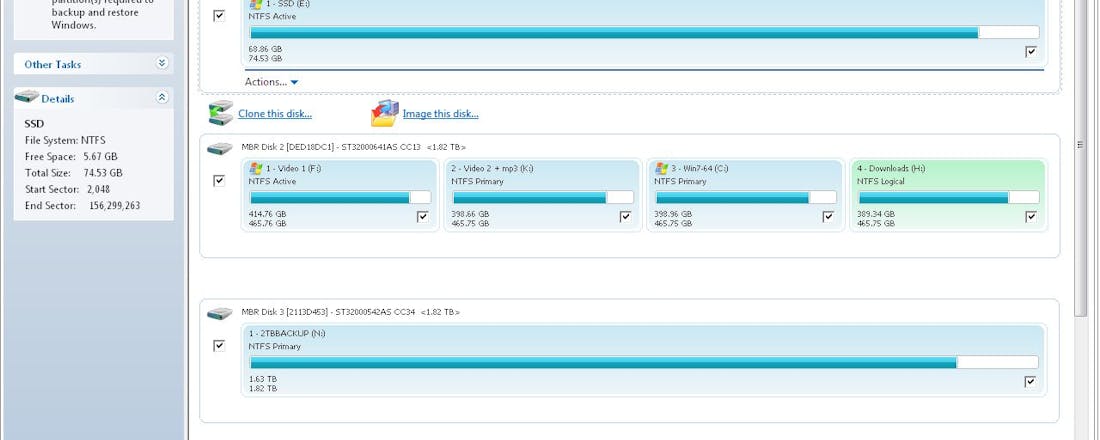
Task: Click Windows flag icon on Win7-64 (C:)
Action: [661, 169]
